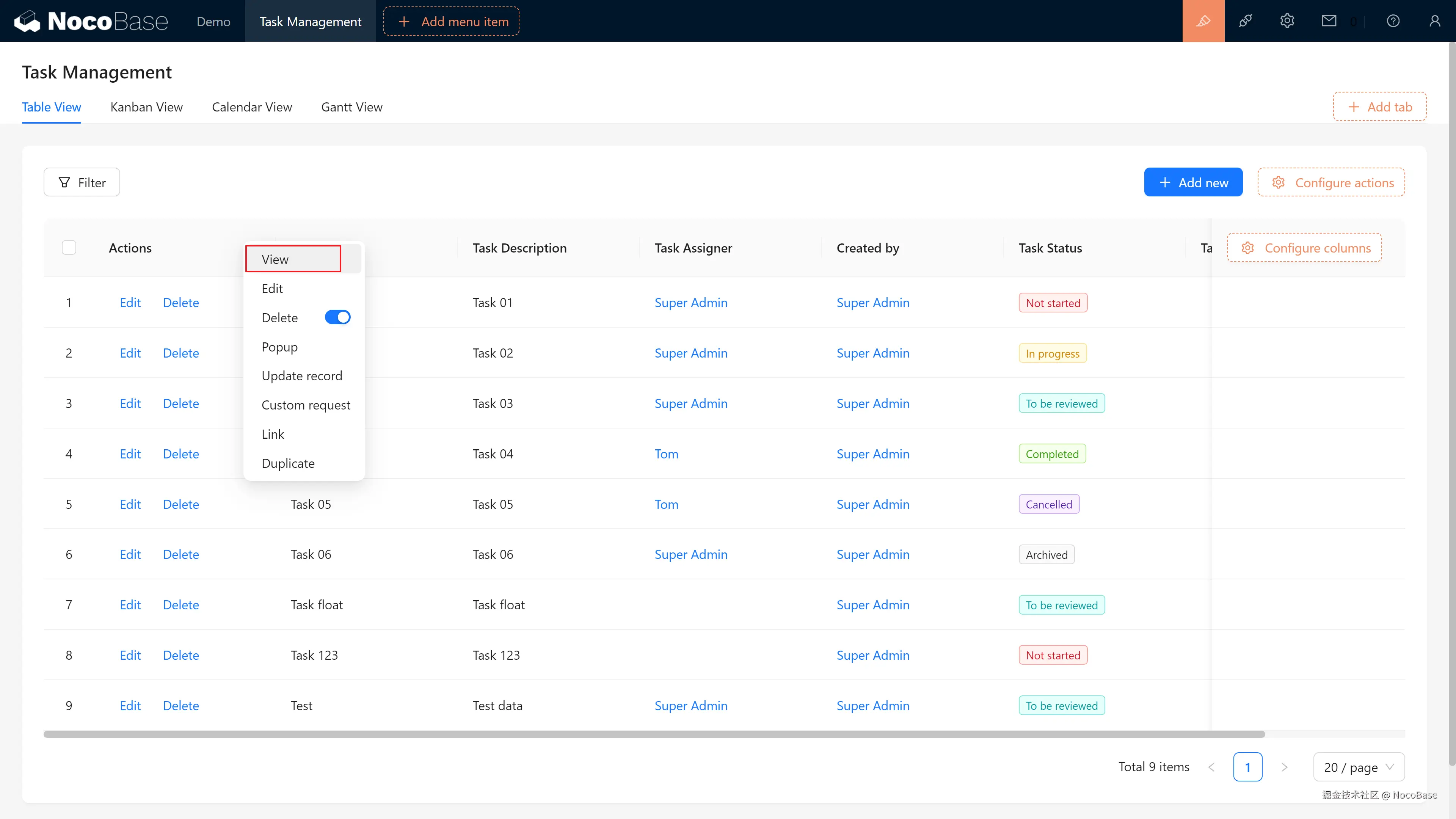Go to previous page chevron
Viewport: 1456px width, 819px height.
coord(1211,767)
